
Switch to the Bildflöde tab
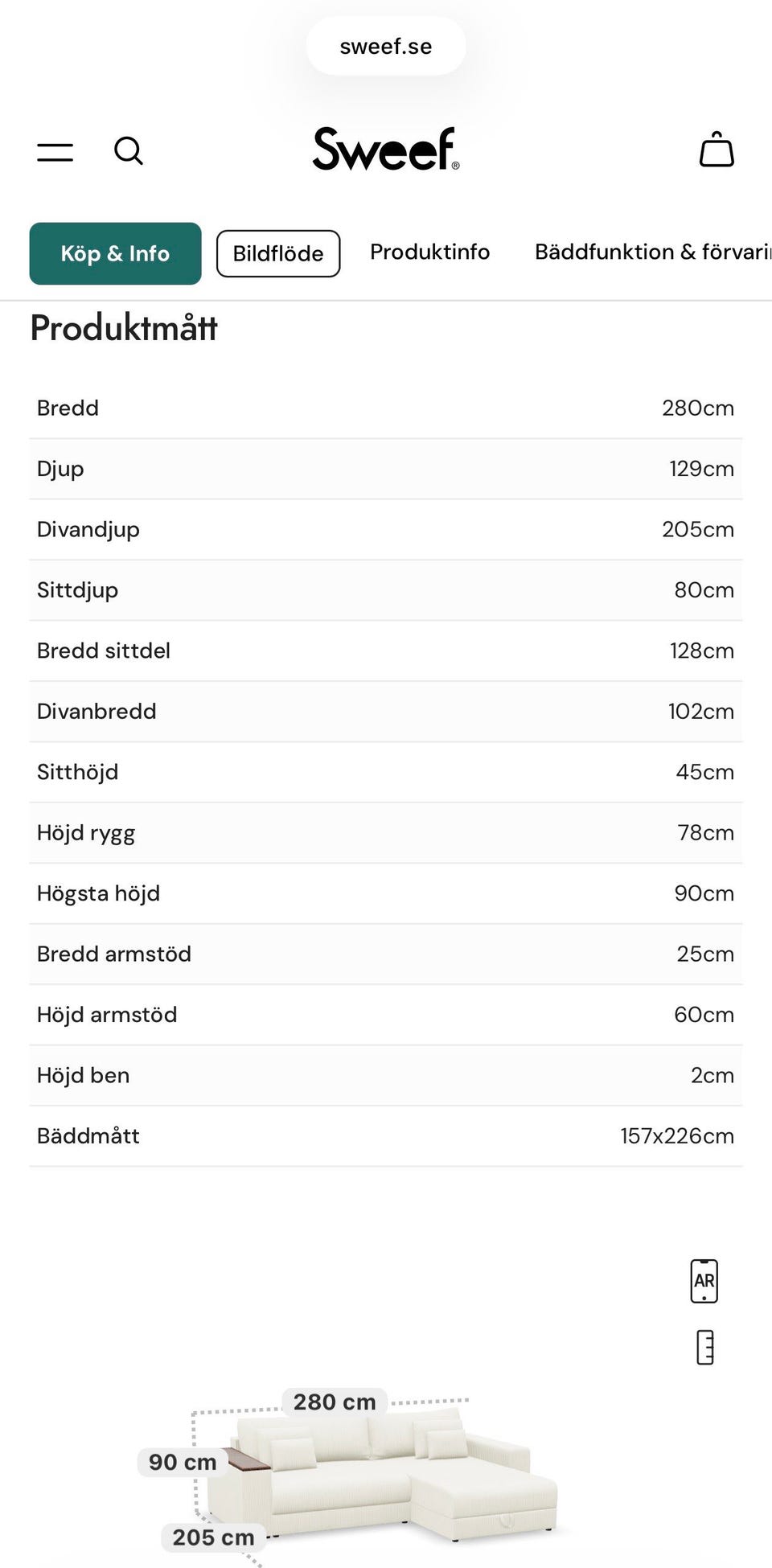[x=278, y=253]
